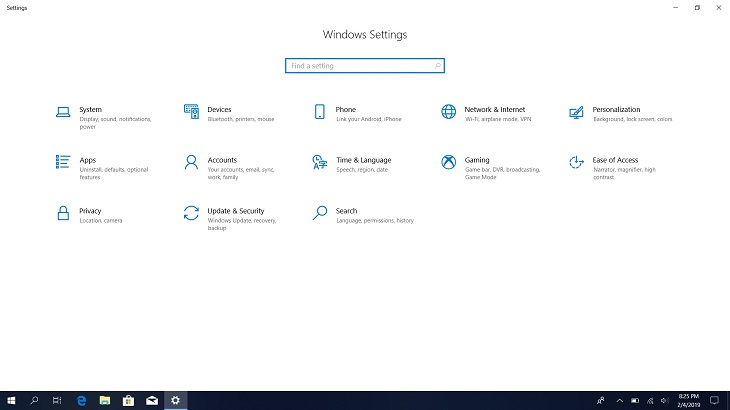730x410 pixels.
Task: Open the taskbar clock and date
Action: click(x=689, y=400)
